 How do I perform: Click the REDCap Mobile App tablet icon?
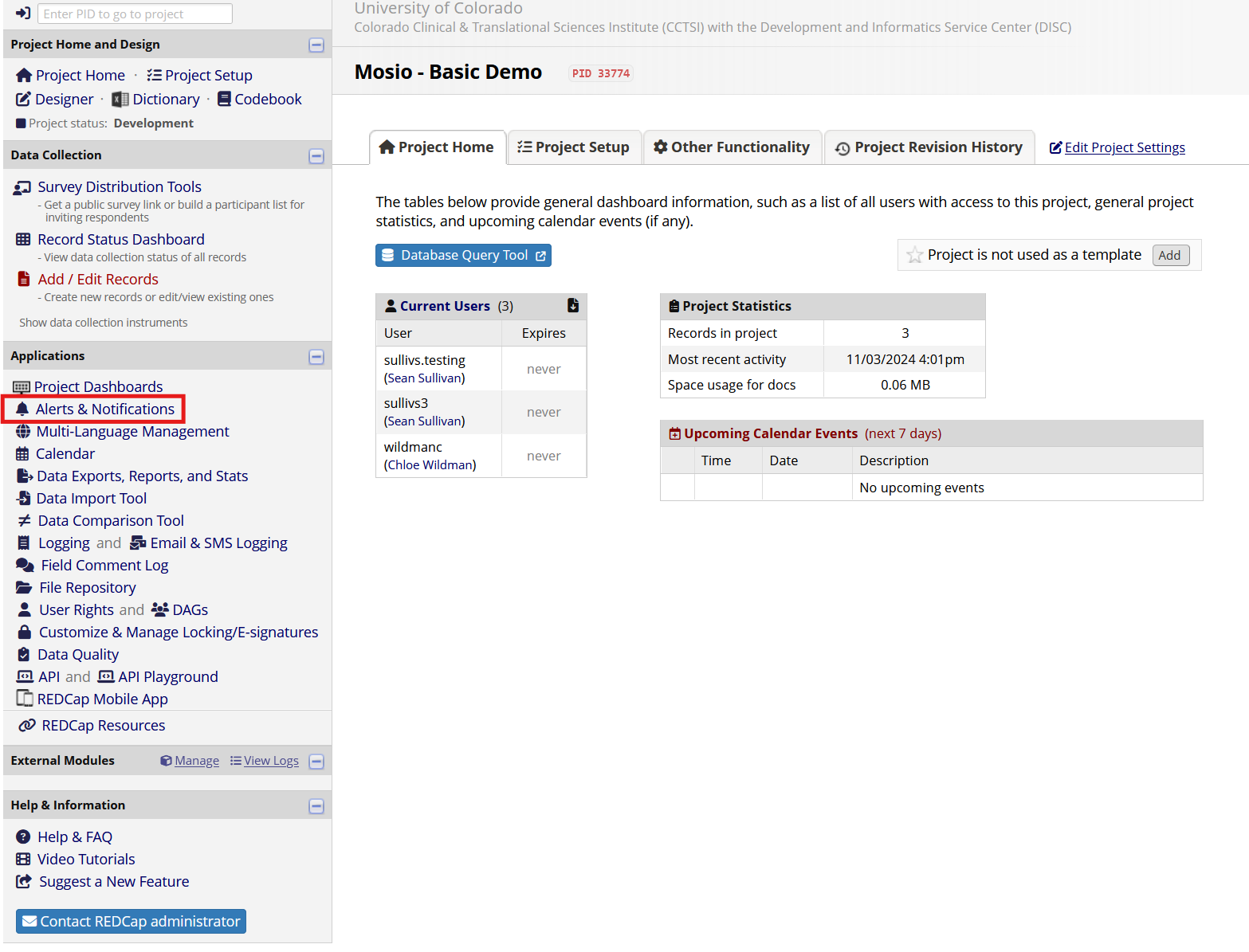(x=25, y=699)
